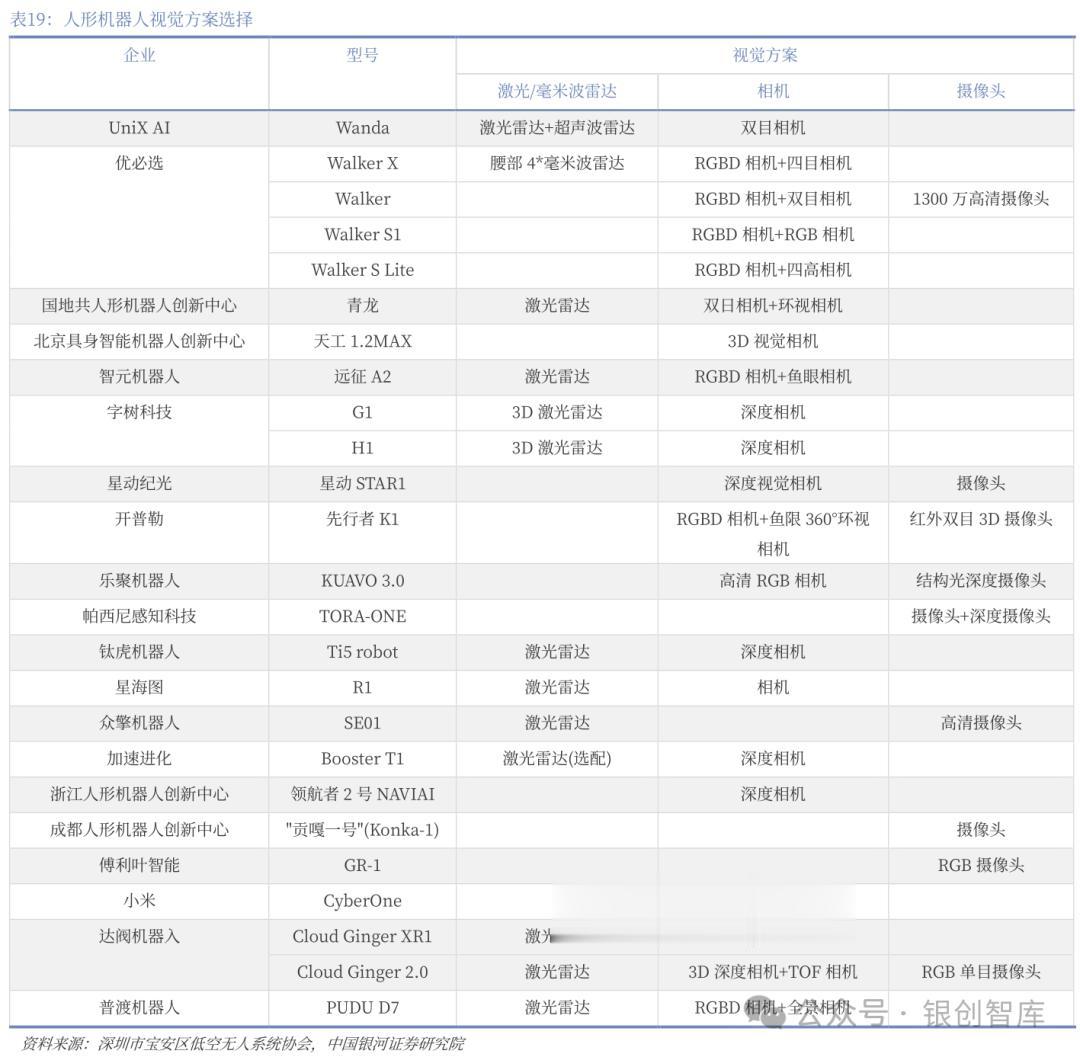Select the 'UniX AI' company cell
The width and height of the screenshot is (1080, 1057).
point(140,127)
